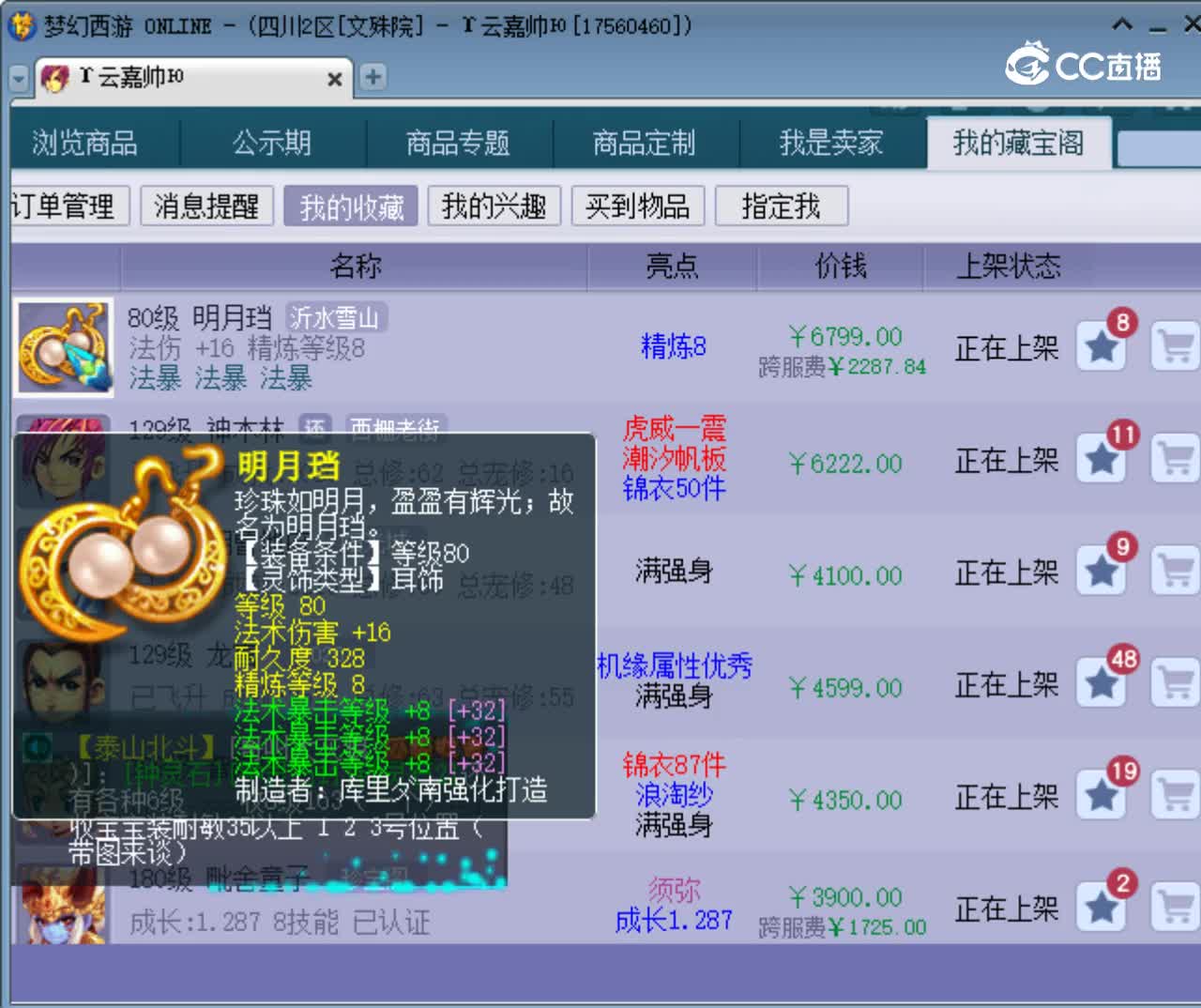
Task: Click the 跨服费￥1725.00 text
Action: click(842, 927)
